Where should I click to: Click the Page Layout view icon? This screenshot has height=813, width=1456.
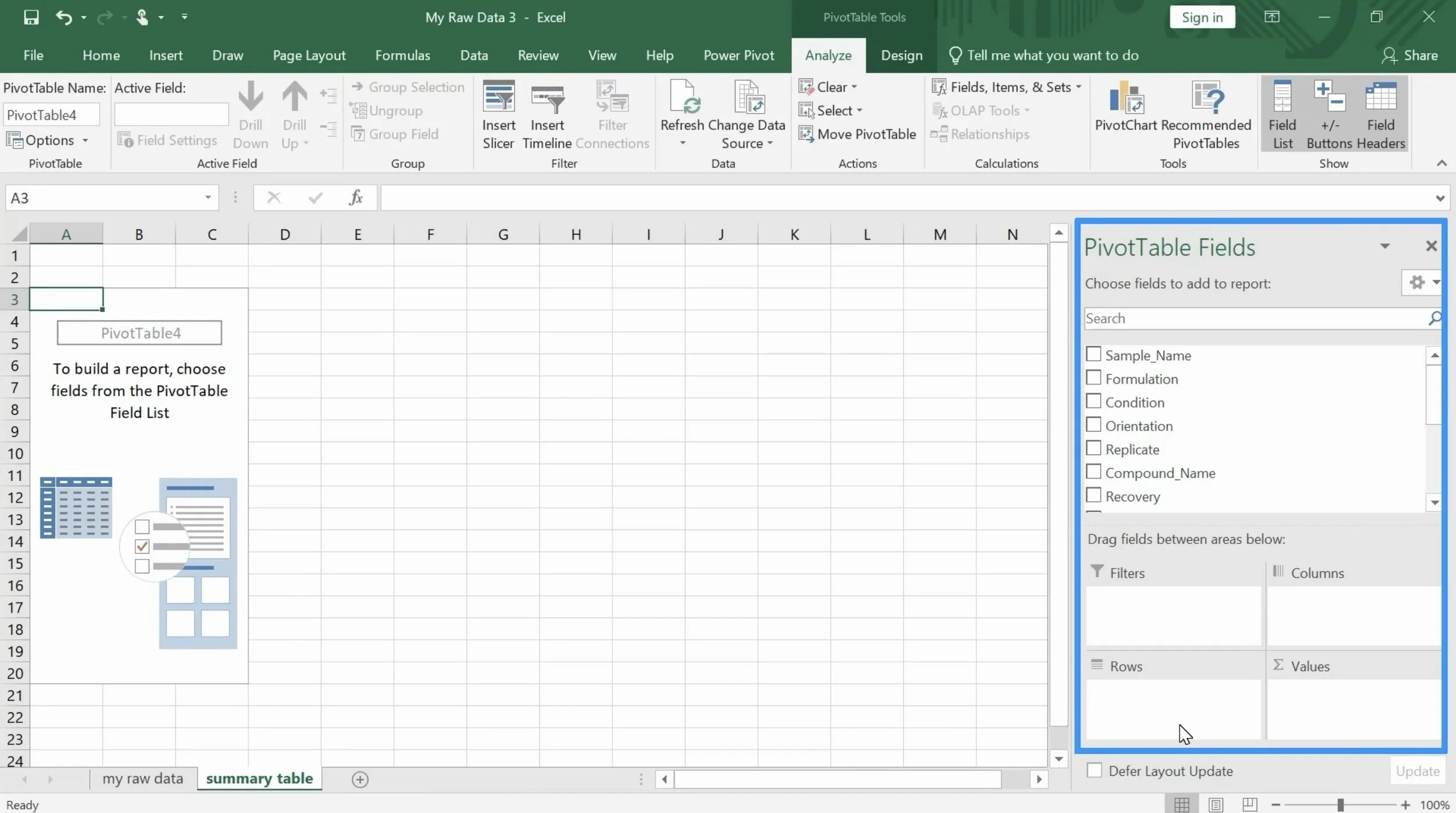(1215, 805)
